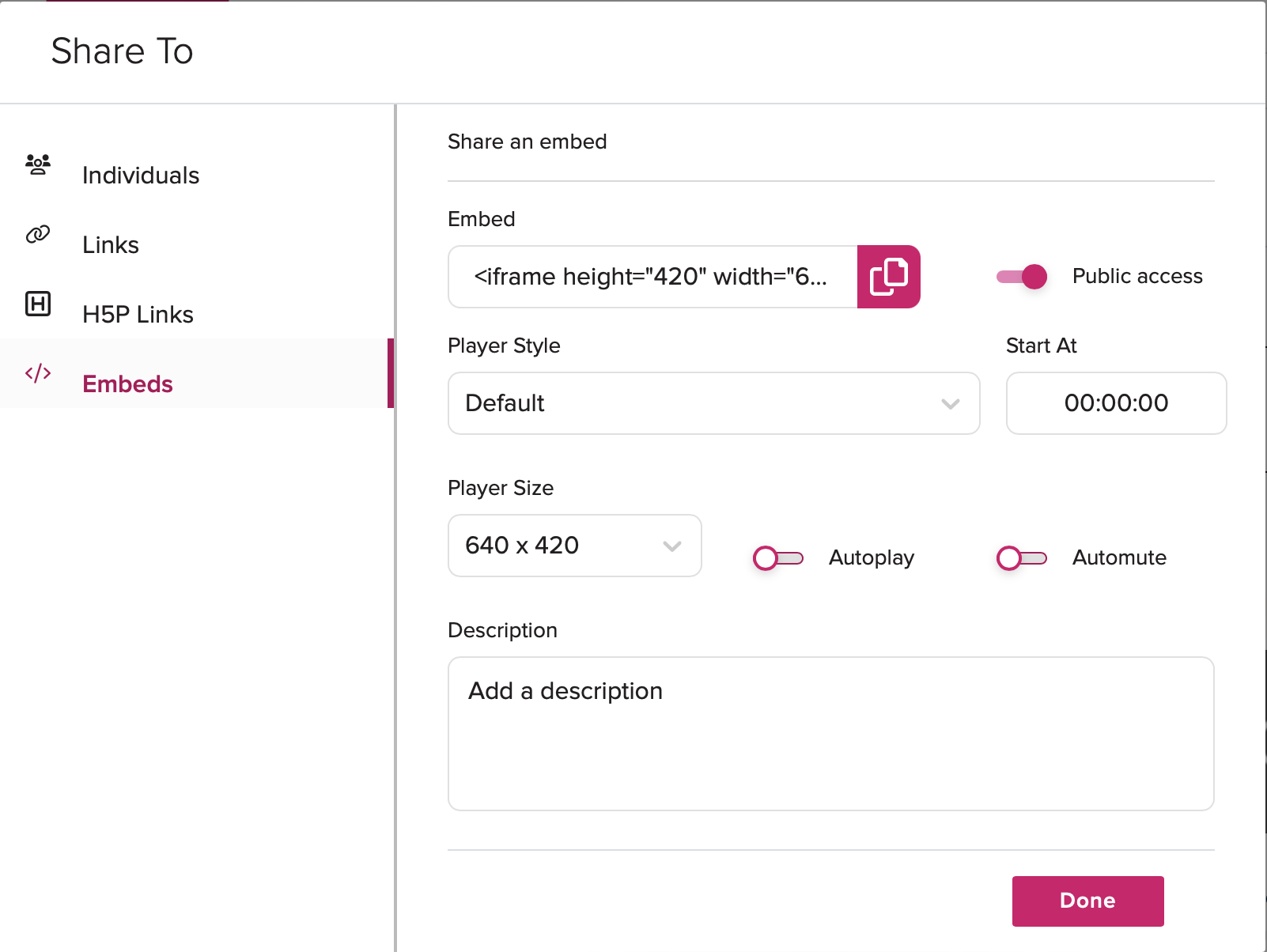Viewport: 1267px width, 952px height.
Task: Click the chain link icon beside Links
Action: tap(38, 234)
